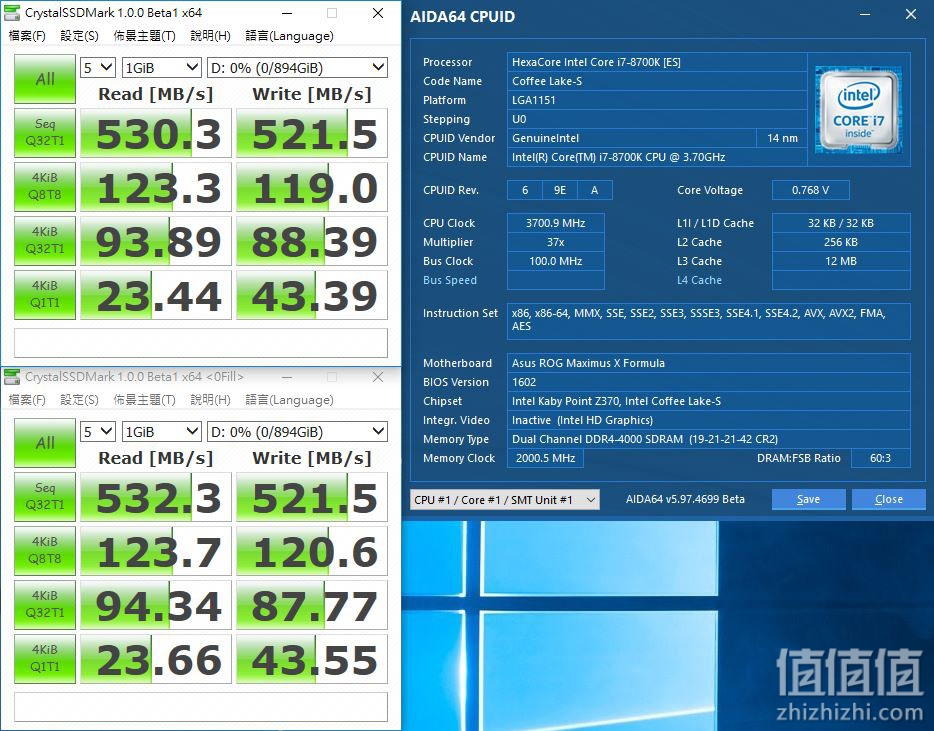Screen dimensions: 934x731
Task: Select Memory Clock value 2000.5 MHz
Action: click(x=545, y=458)
